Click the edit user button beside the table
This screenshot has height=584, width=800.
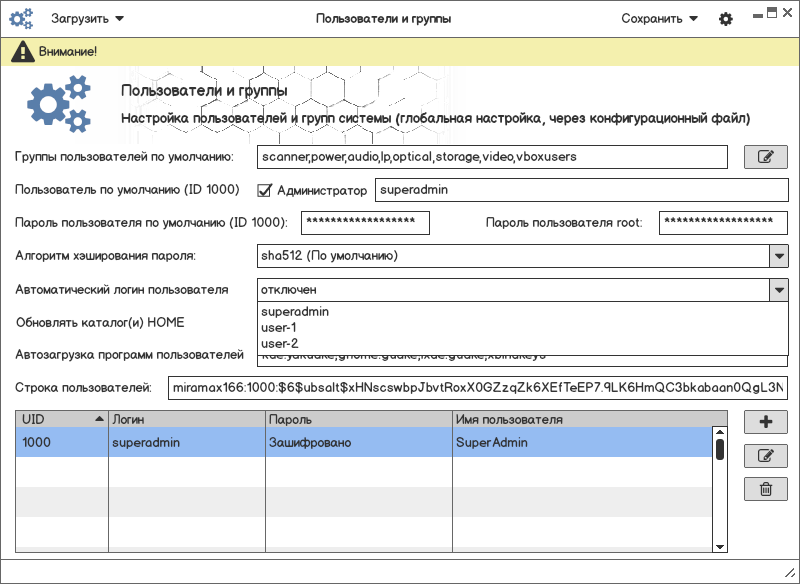766,456
